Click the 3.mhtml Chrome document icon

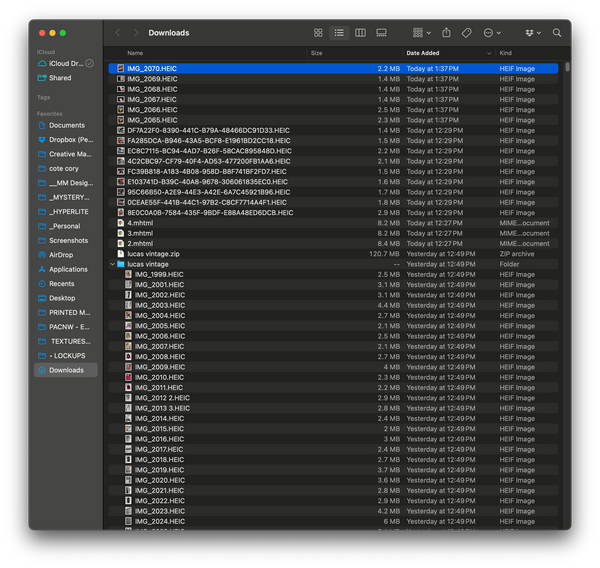pos(121,233)
